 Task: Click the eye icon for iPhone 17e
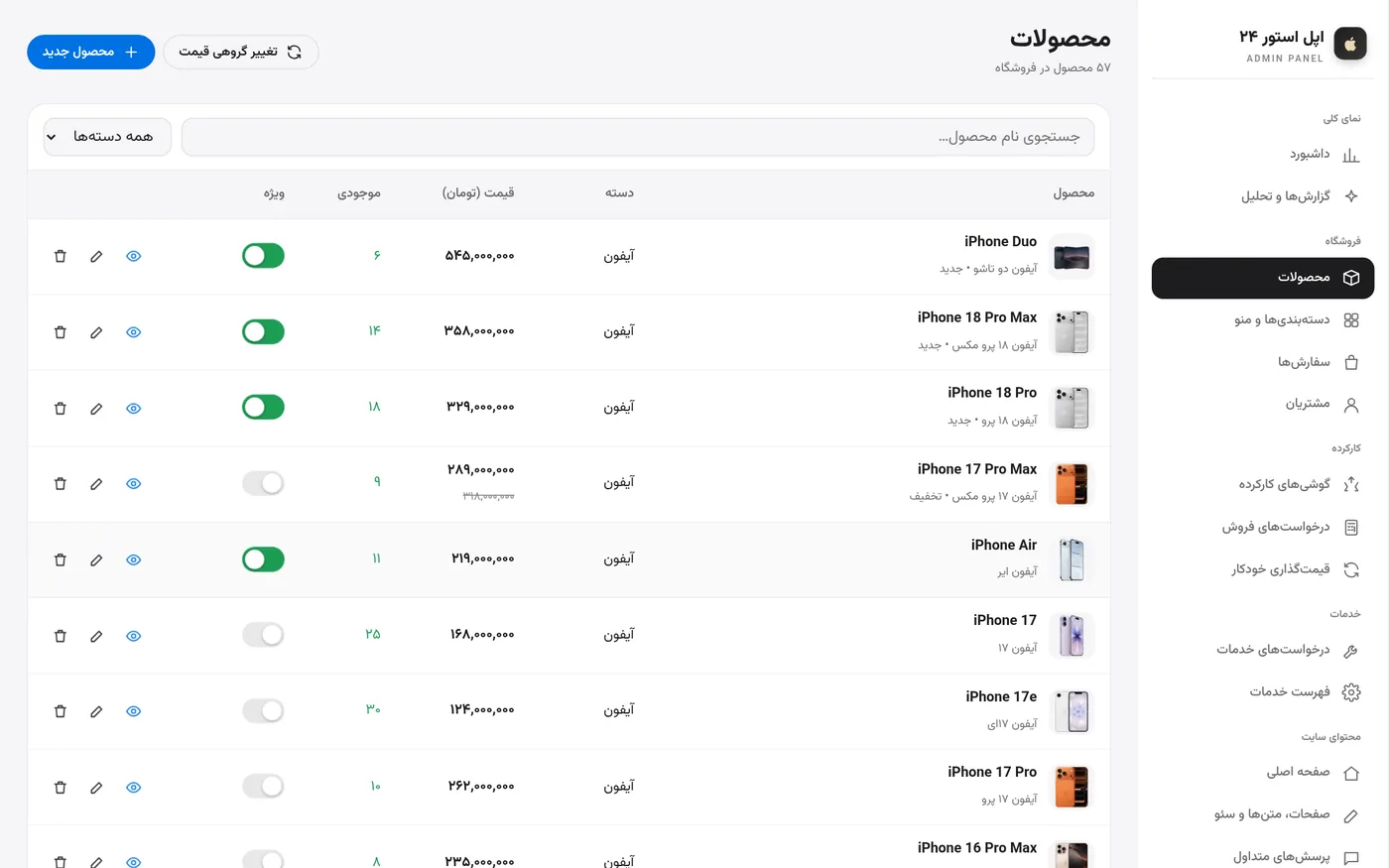click(134, 711)
